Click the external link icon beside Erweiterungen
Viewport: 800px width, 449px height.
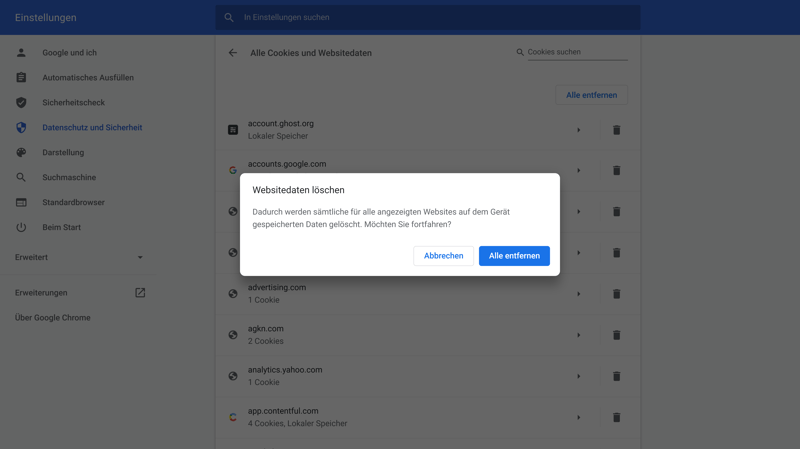point(140,293)
